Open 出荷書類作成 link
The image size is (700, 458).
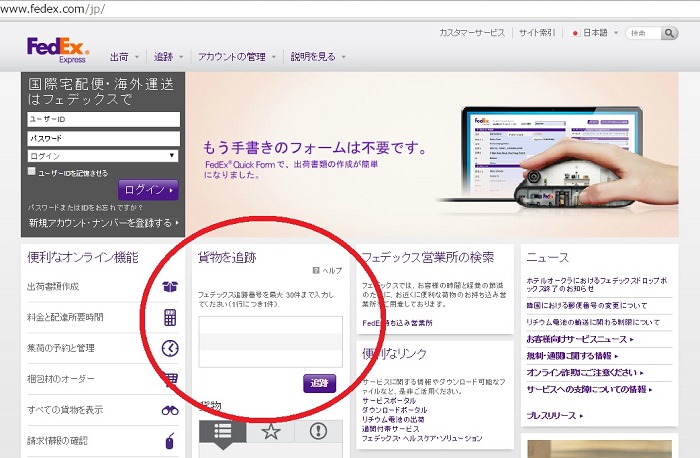pyautogui.click(x=53, y=287)
